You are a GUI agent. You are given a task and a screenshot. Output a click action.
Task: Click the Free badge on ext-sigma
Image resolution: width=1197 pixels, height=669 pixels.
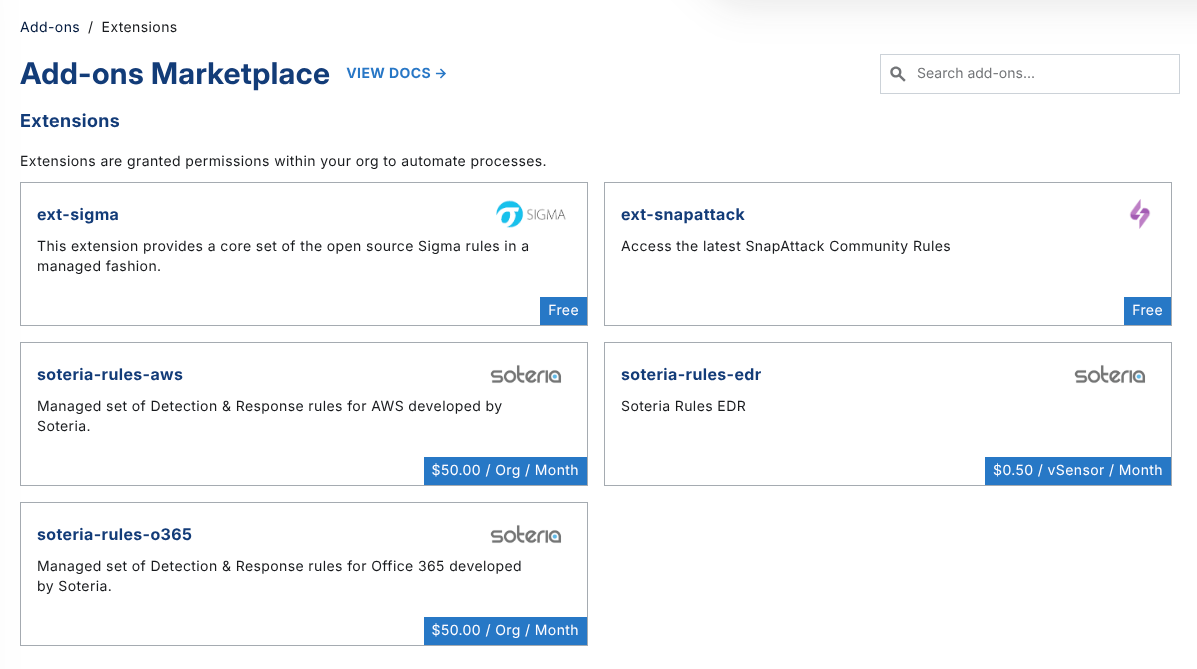[x=563, y=311]
